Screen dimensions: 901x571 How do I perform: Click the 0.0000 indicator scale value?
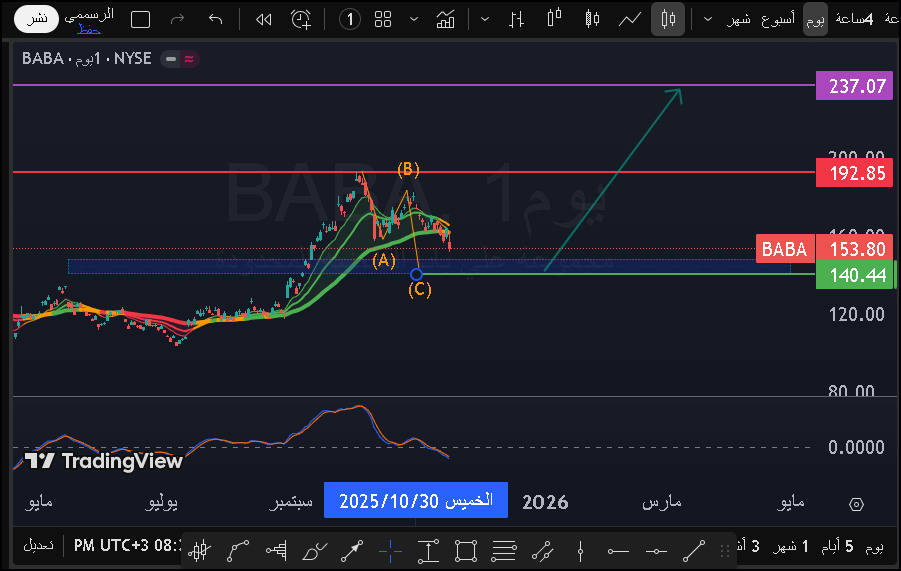[x=856, y=447]
